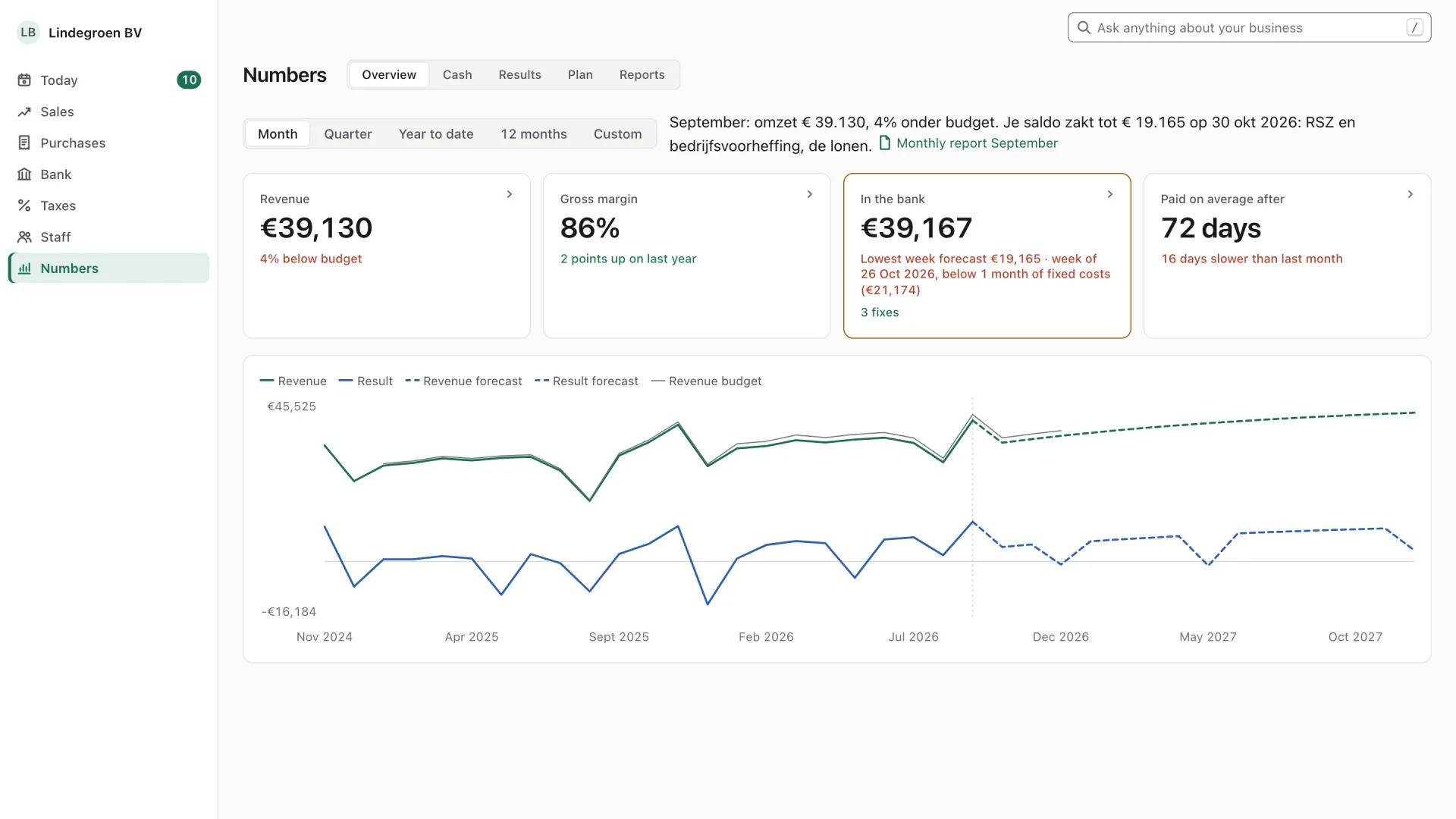Screen dimensions: 1456x819
Task: Toggle the Result forecast legend series
Action: pyautogui.click(x=587, y=381)
